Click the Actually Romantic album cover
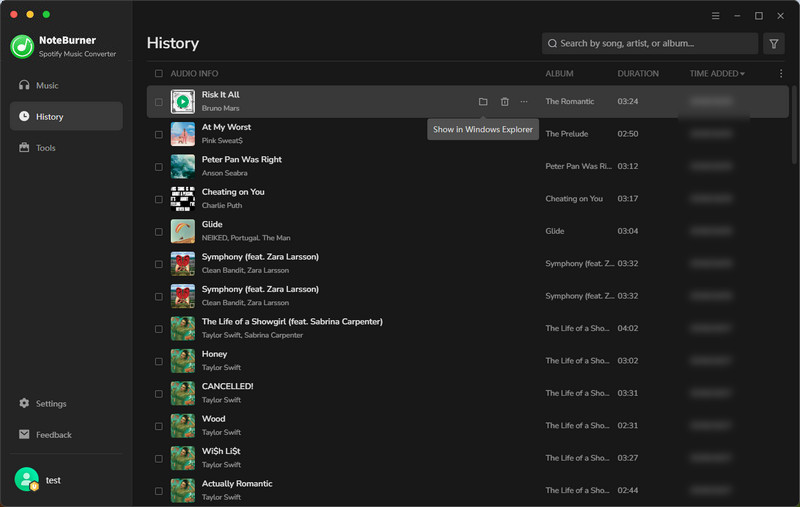This screenshot has width=800, height=507. pos(183,490)
